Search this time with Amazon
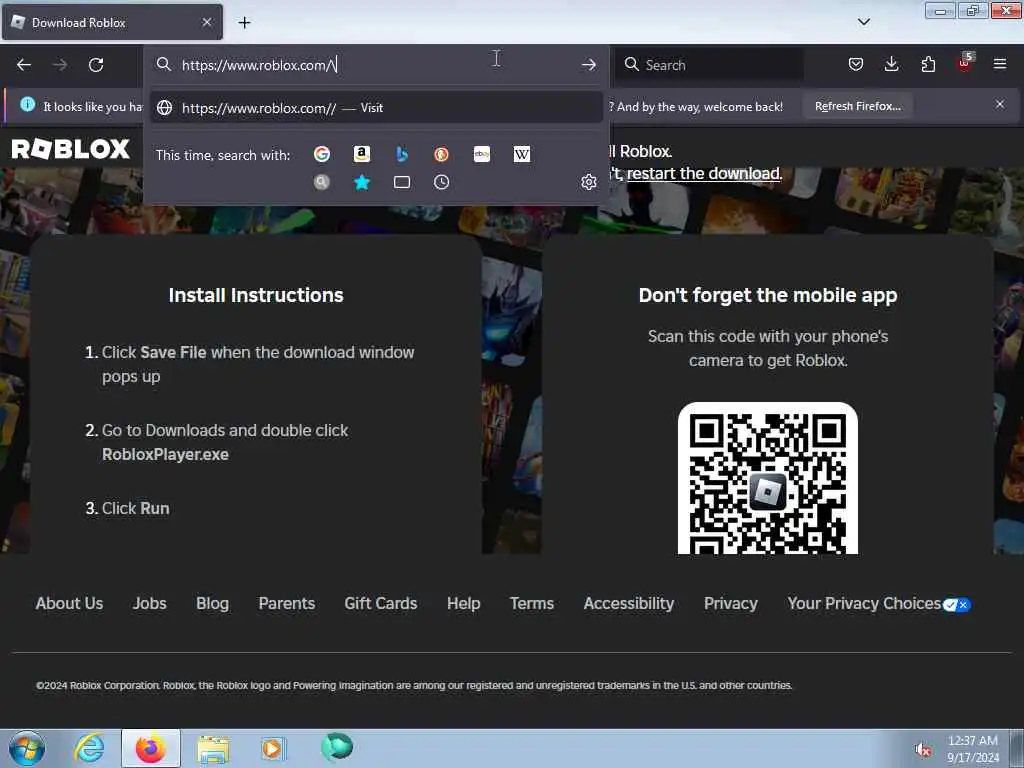 point(362,154)
